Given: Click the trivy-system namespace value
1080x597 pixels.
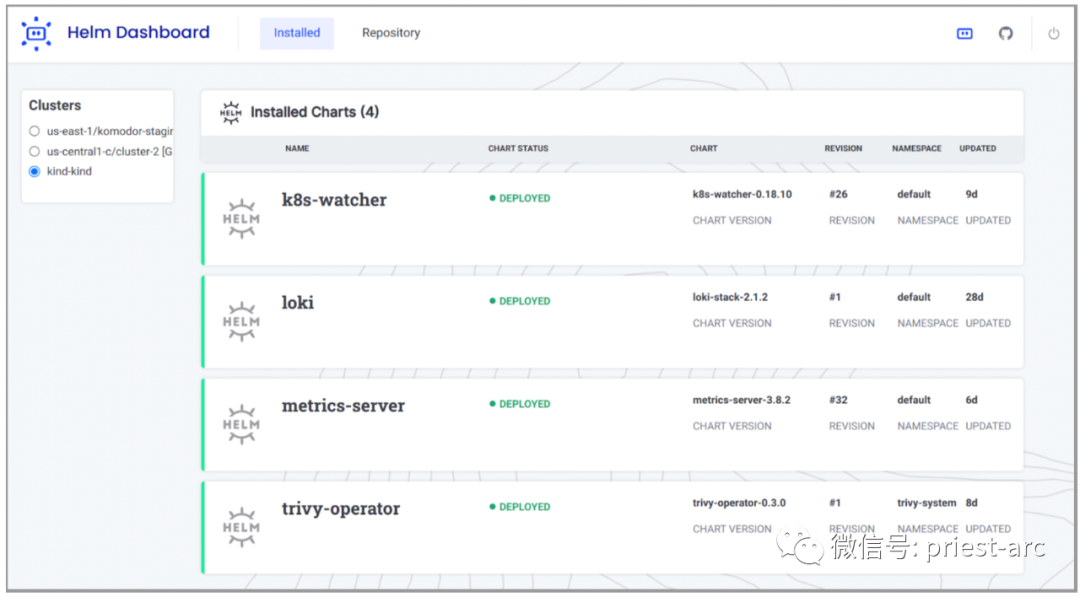Looking at the screenshot, I should tap(926, 503).
